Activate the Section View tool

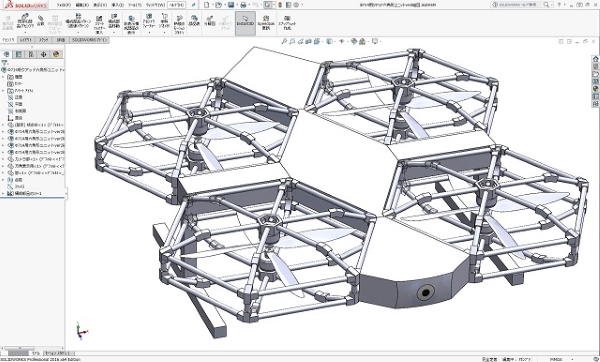[309, 41]
